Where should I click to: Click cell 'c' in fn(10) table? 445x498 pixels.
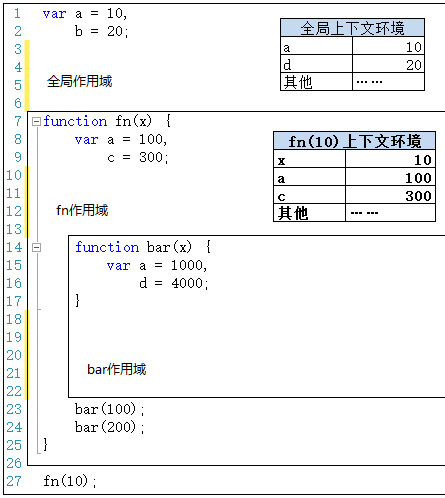coord(309,196)
